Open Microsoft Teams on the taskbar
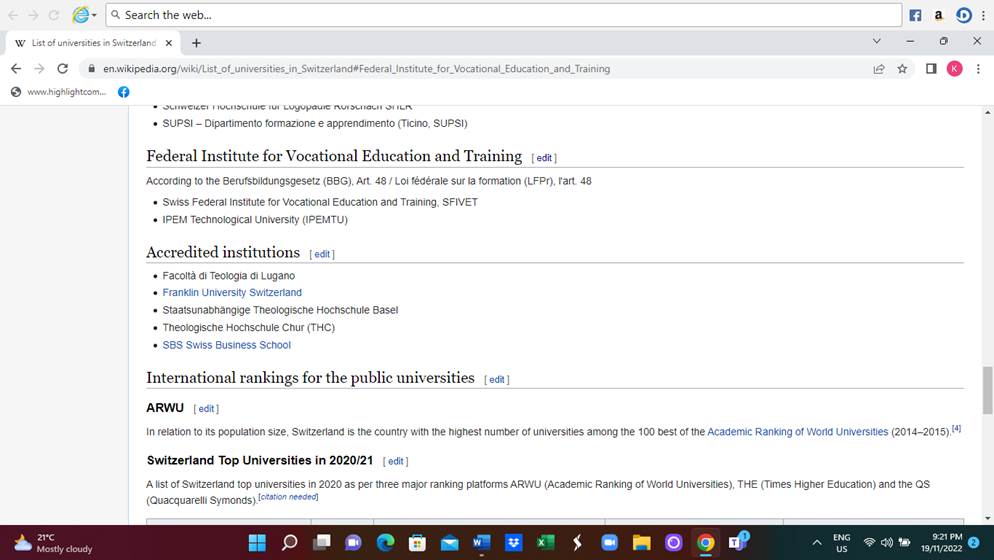 pos(737,542)
